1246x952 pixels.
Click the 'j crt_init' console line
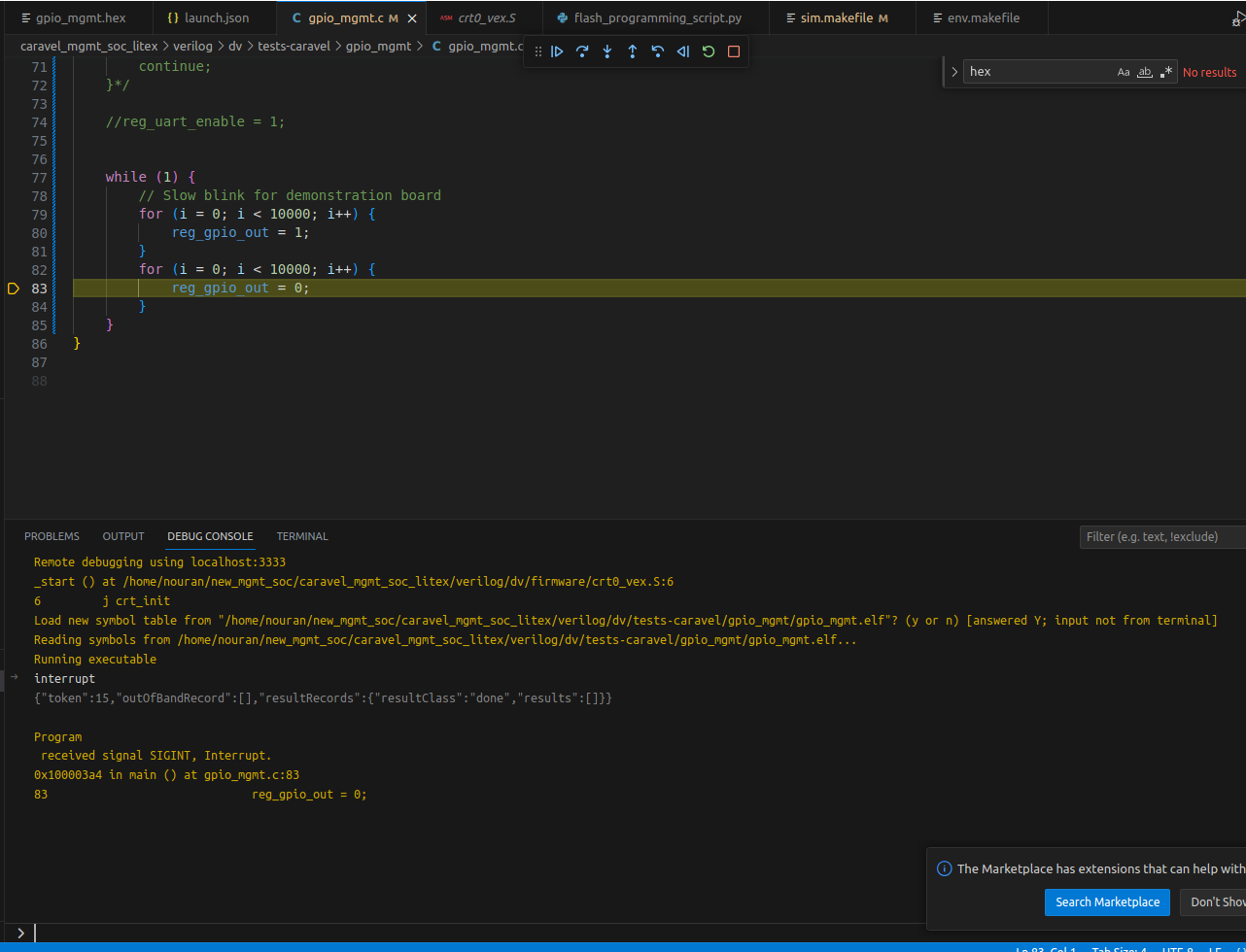[x=102, y=600]
